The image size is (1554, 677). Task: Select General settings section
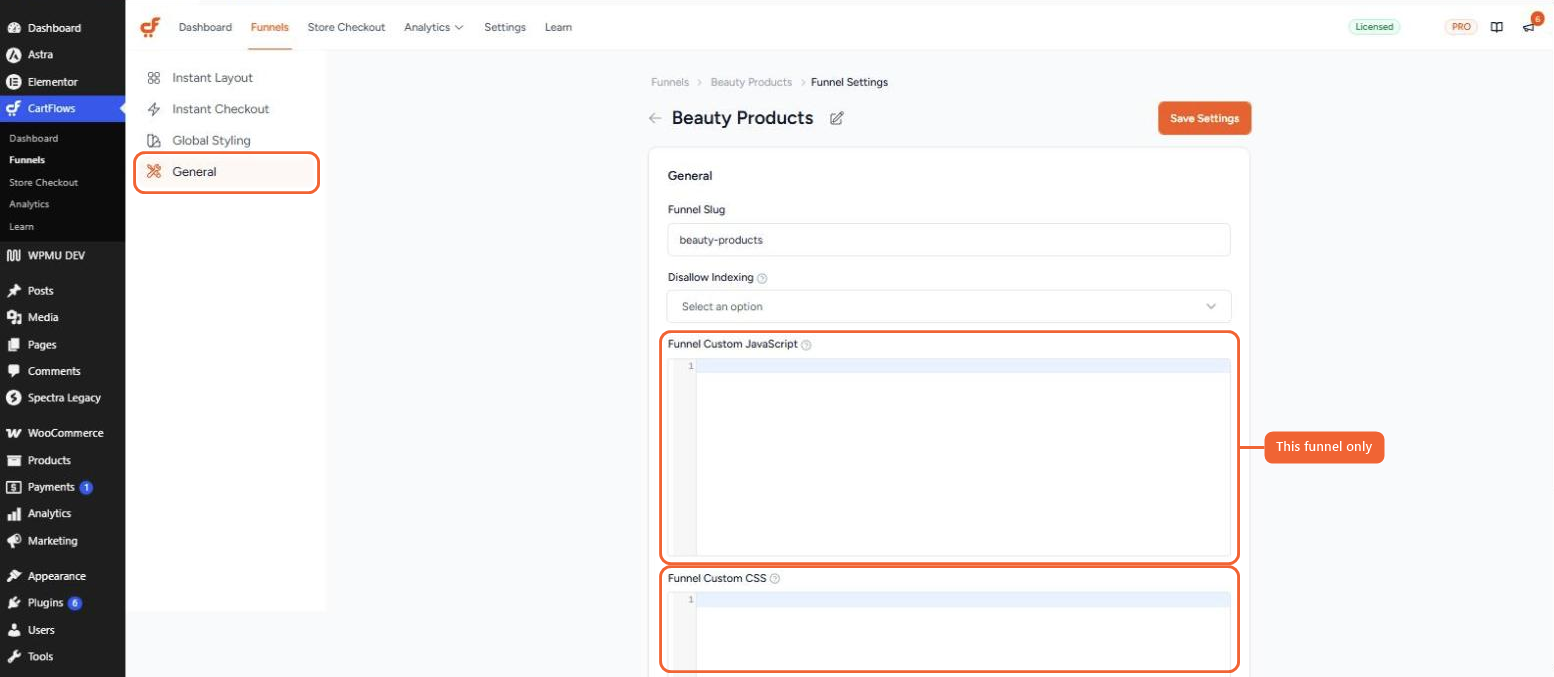226,172
